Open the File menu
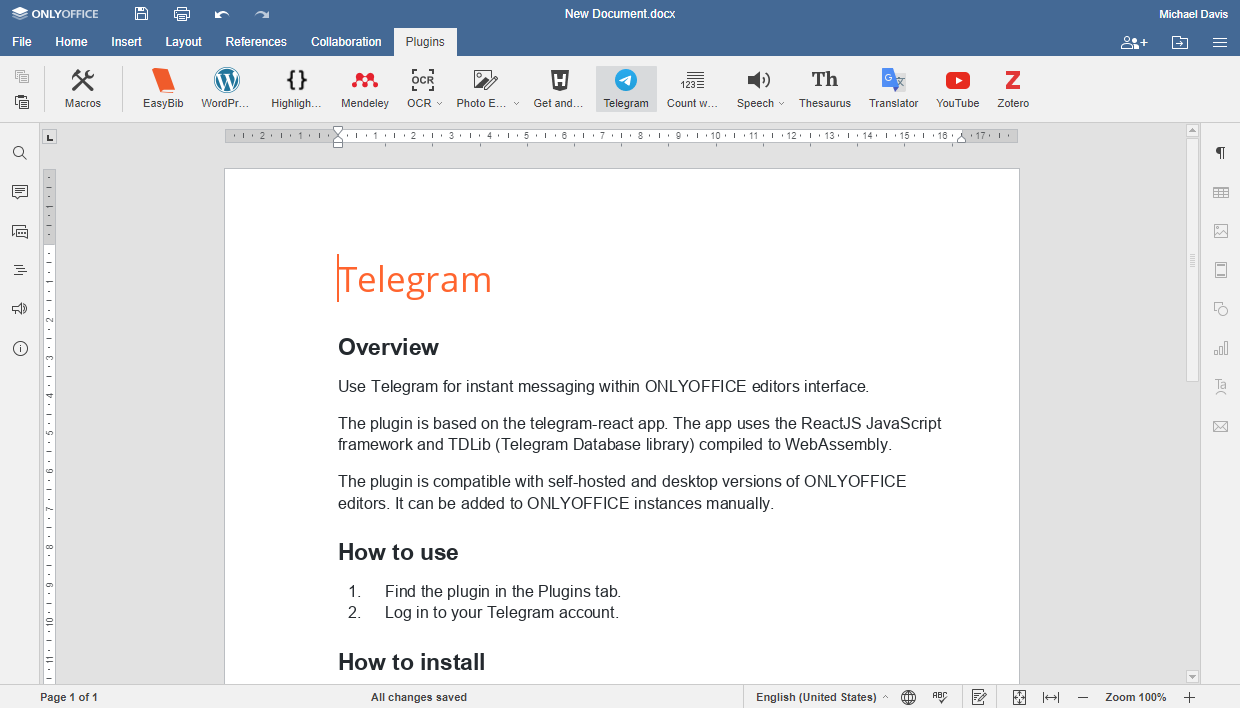Image resolution: width=1240 pixels, height=708 pixels. [x=22, y=42]
